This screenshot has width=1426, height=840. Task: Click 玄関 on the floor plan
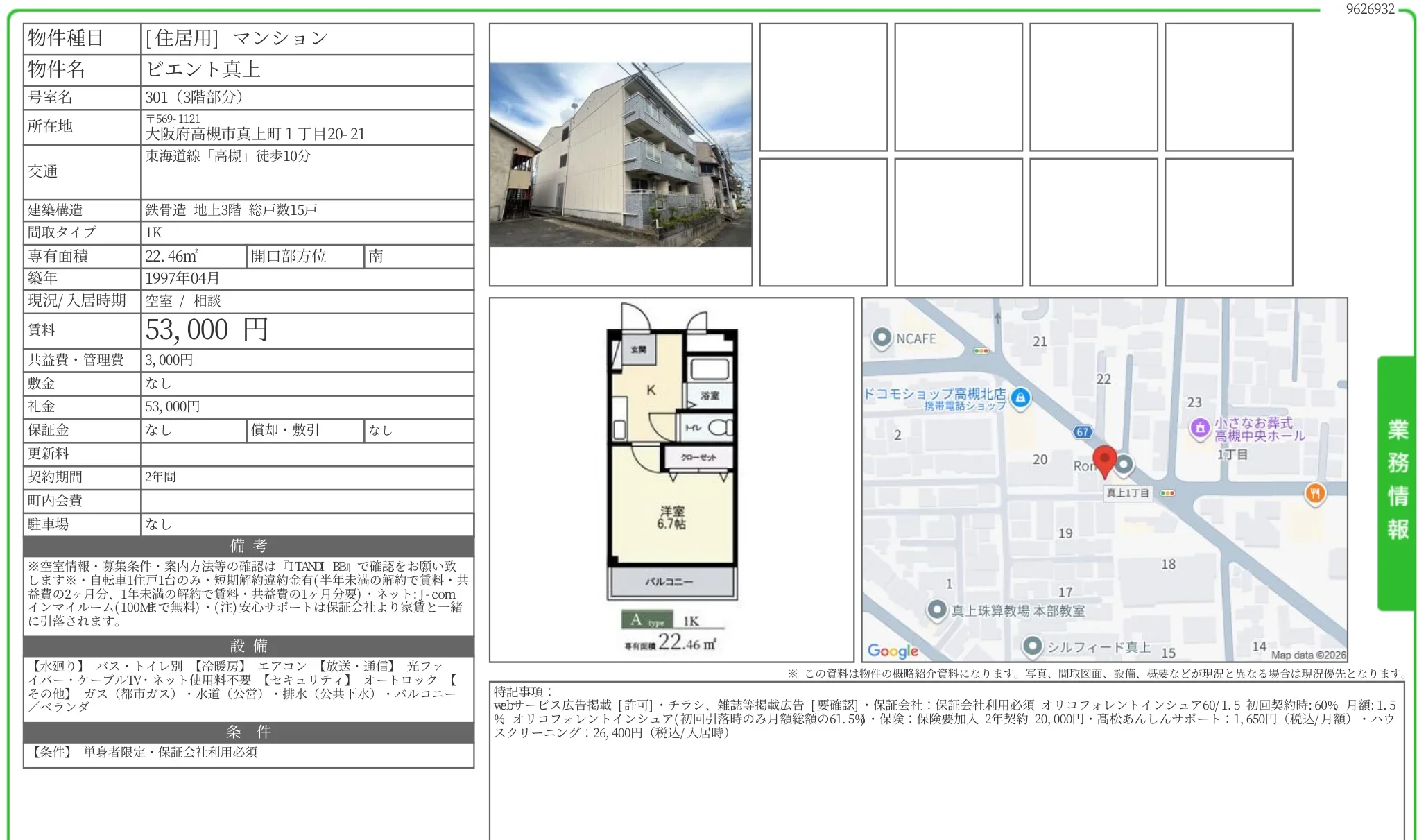click(x=638, y=350)
